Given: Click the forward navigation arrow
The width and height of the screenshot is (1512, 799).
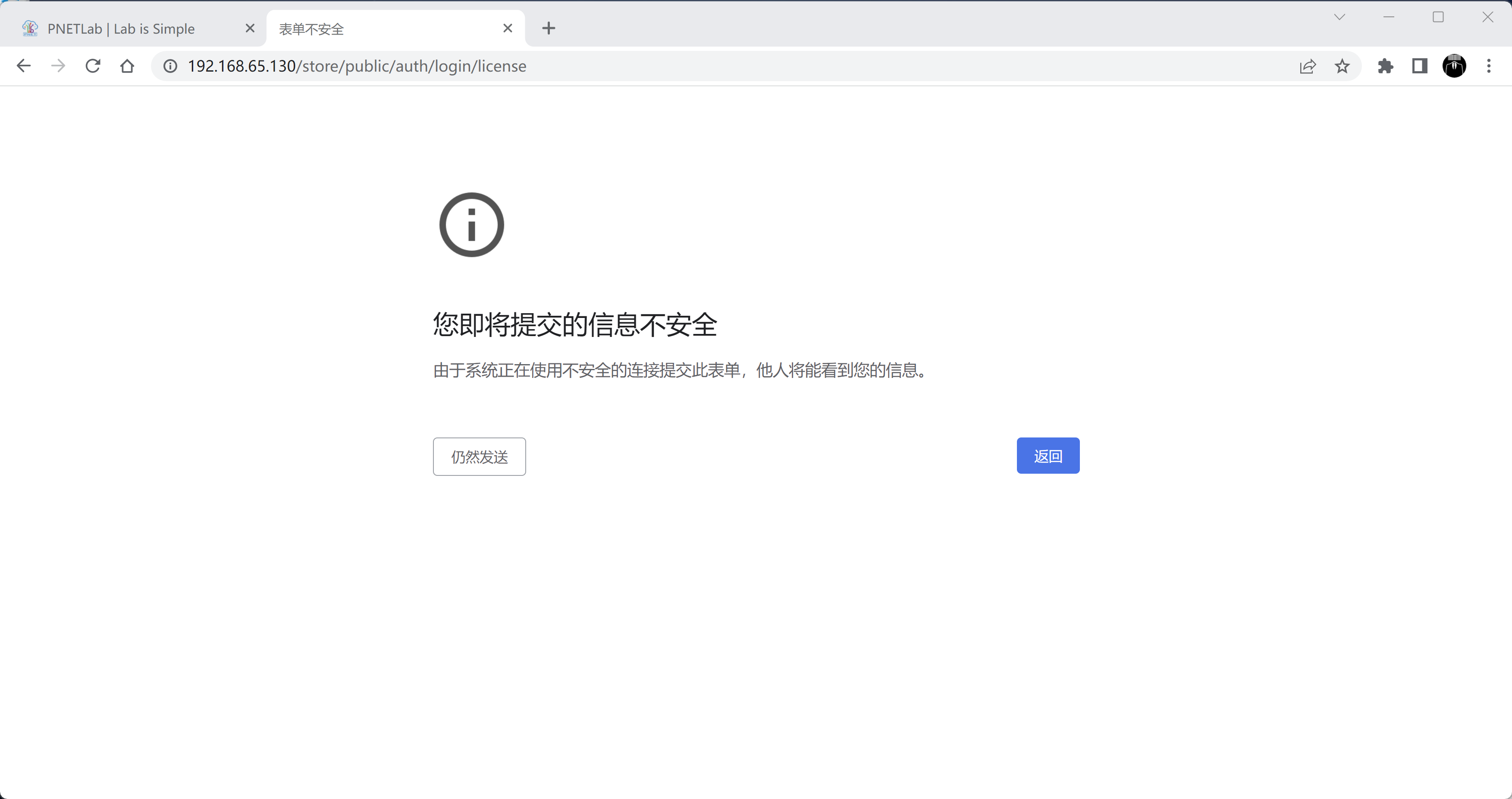Looking at the screenshot, I should [58, 66].
